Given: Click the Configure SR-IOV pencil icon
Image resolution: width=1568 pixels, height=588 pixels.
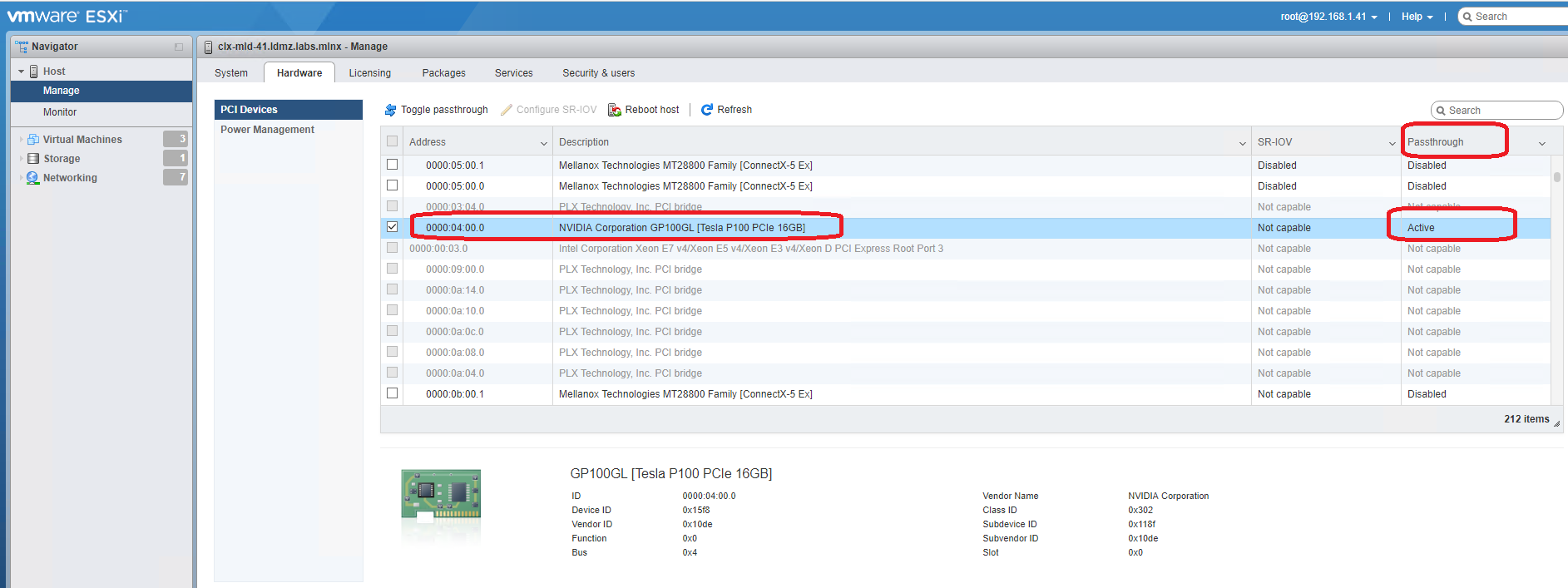Looking at the screenshot, I should [x=507, y=110].
